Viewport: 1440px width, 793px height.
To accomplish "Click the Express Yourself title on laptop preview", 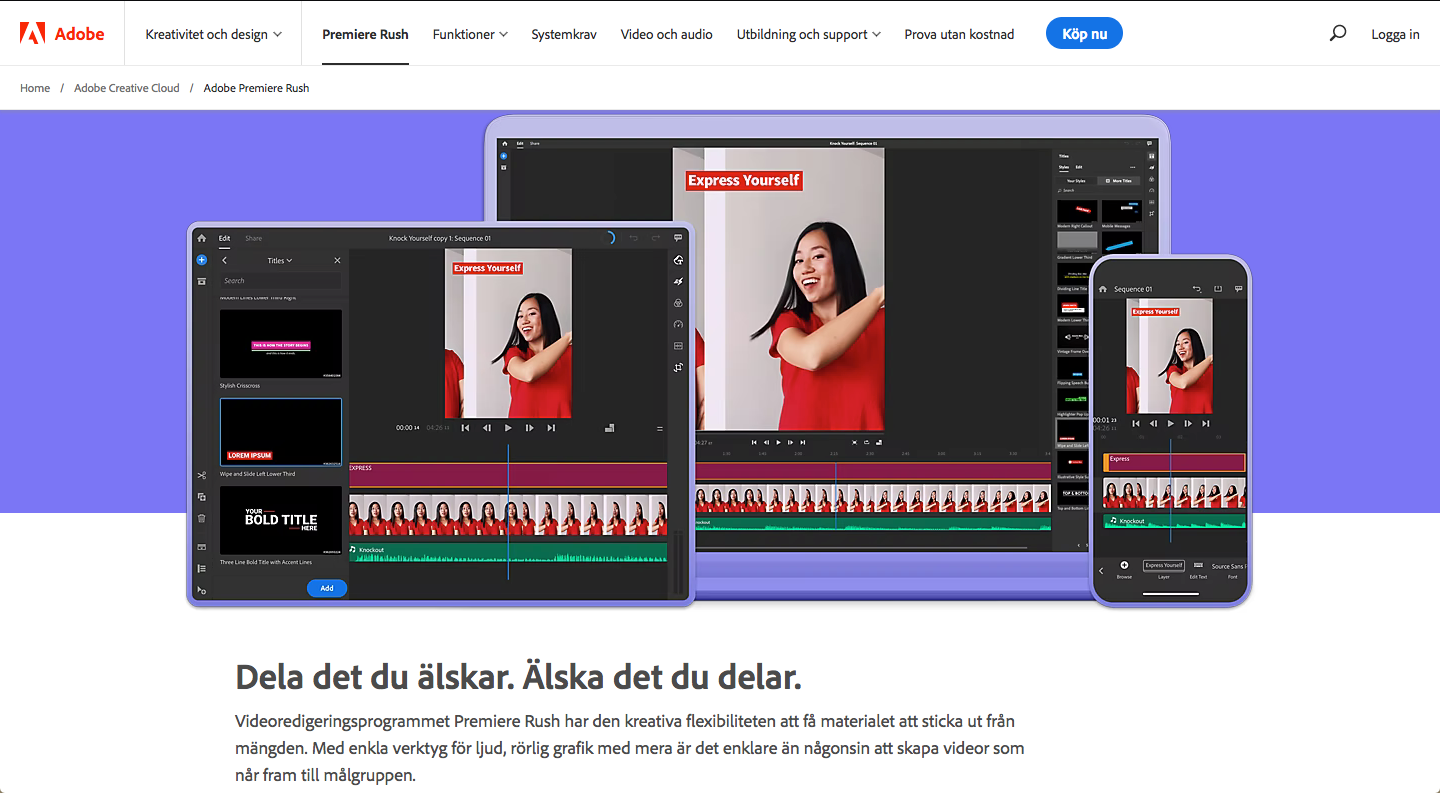I will 744,180.
